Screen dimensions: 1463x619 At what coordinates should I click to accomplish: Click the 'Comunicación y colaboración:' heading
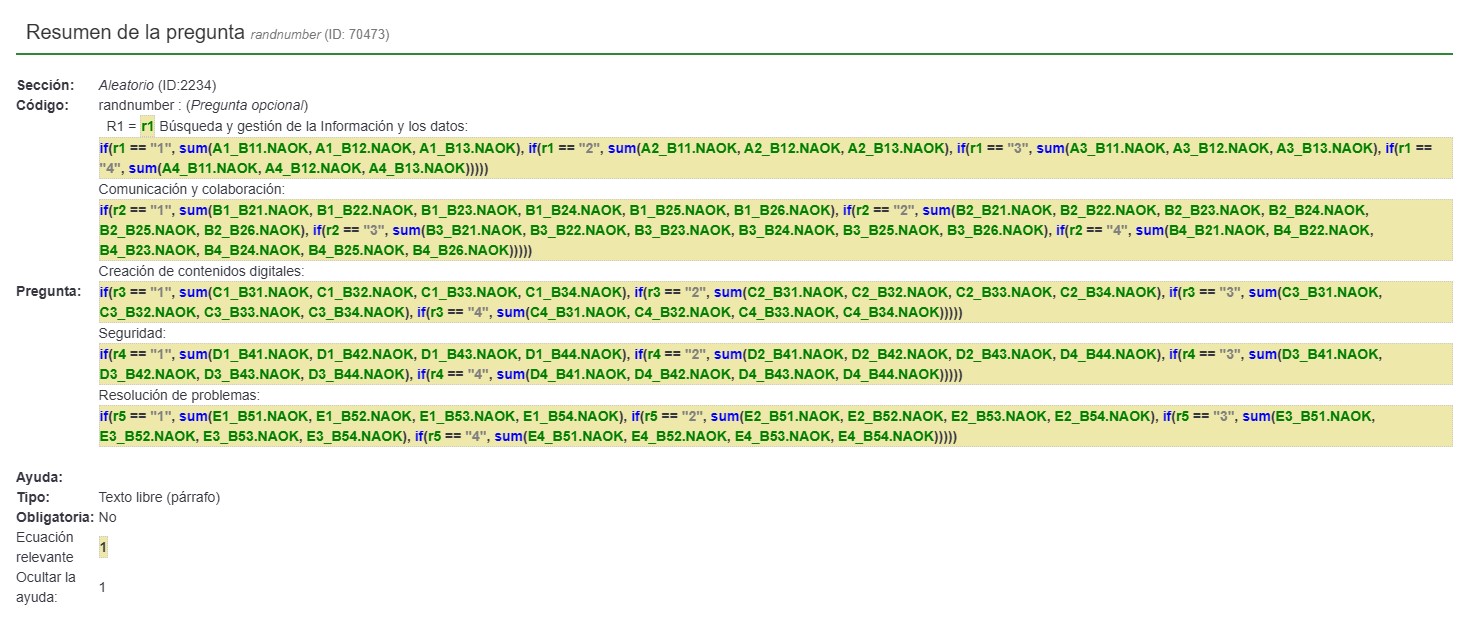(192, 188)
